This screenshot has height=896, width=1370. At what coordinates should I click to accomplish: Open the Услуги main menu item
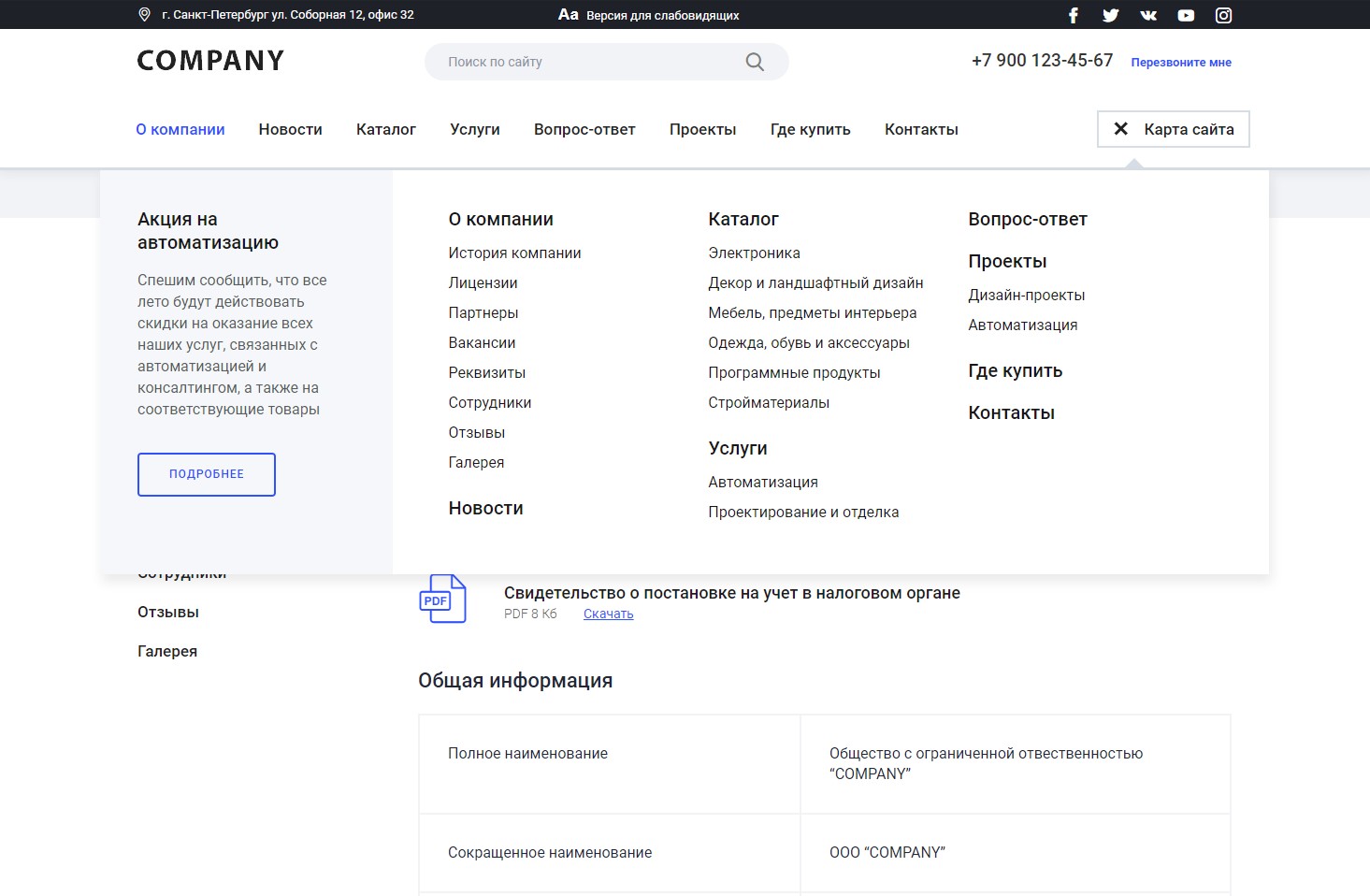tap(474, 129)
